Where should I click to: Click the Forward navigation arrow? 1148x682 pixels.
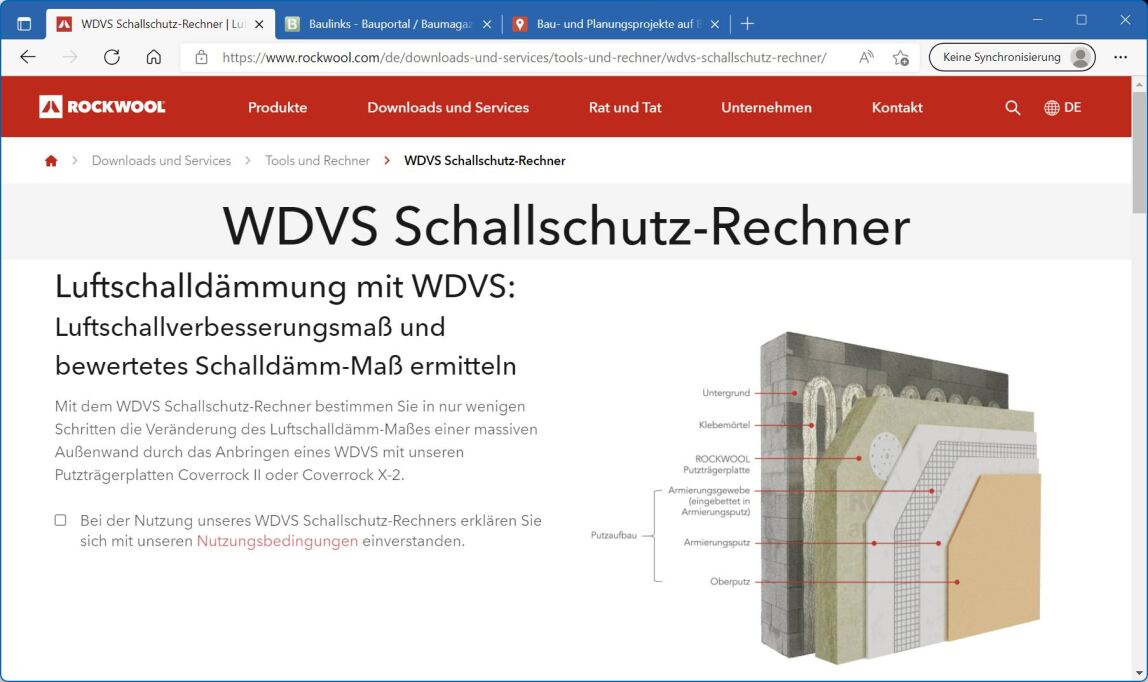[70, 57]
